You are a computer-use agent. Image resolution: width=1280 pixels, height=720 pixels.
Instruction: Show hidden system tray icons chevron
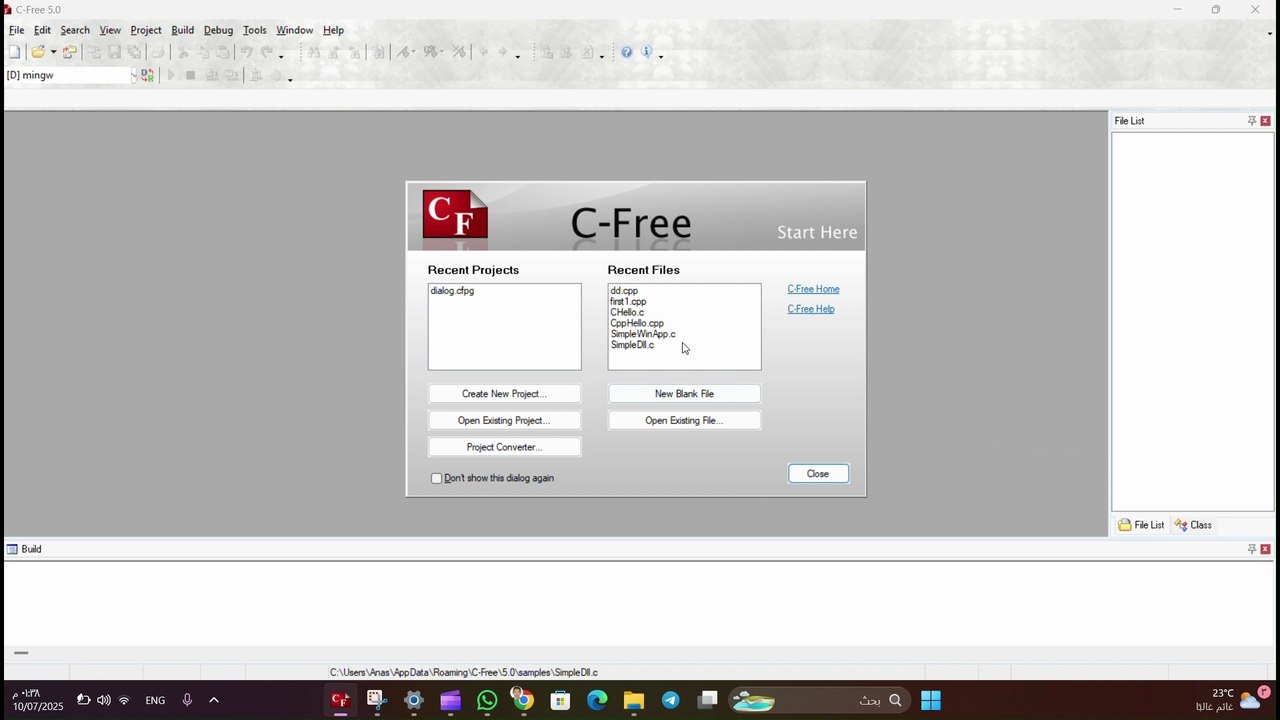click(213, 700)
